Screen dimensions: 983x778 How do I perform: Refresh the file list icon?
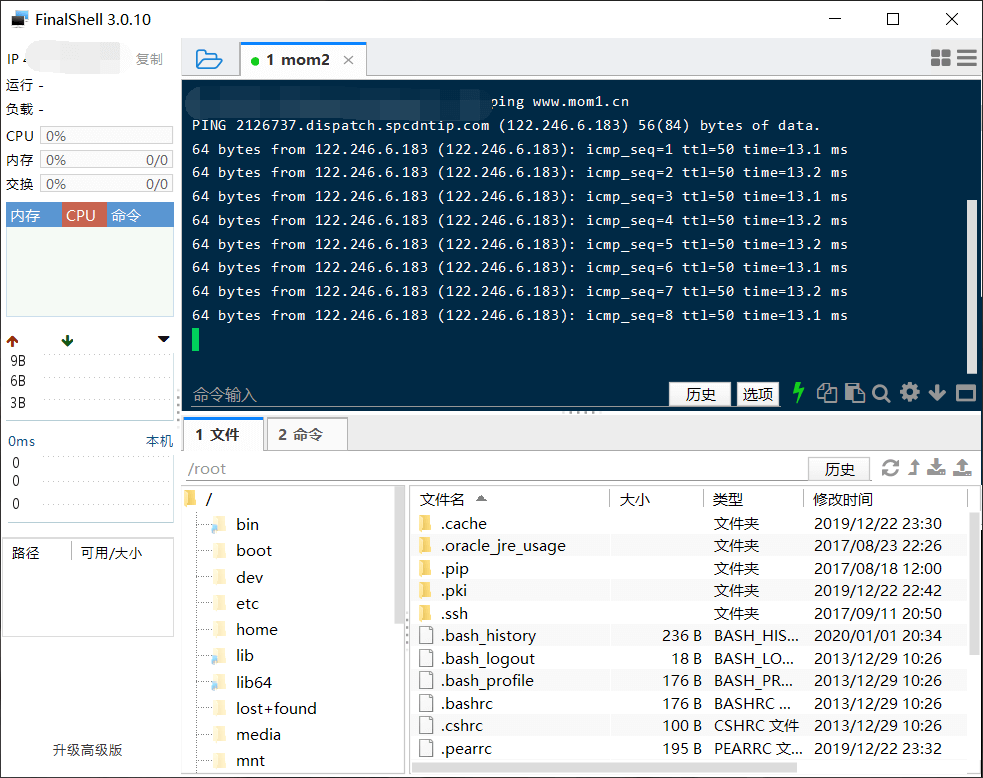(x=890, y=468)
